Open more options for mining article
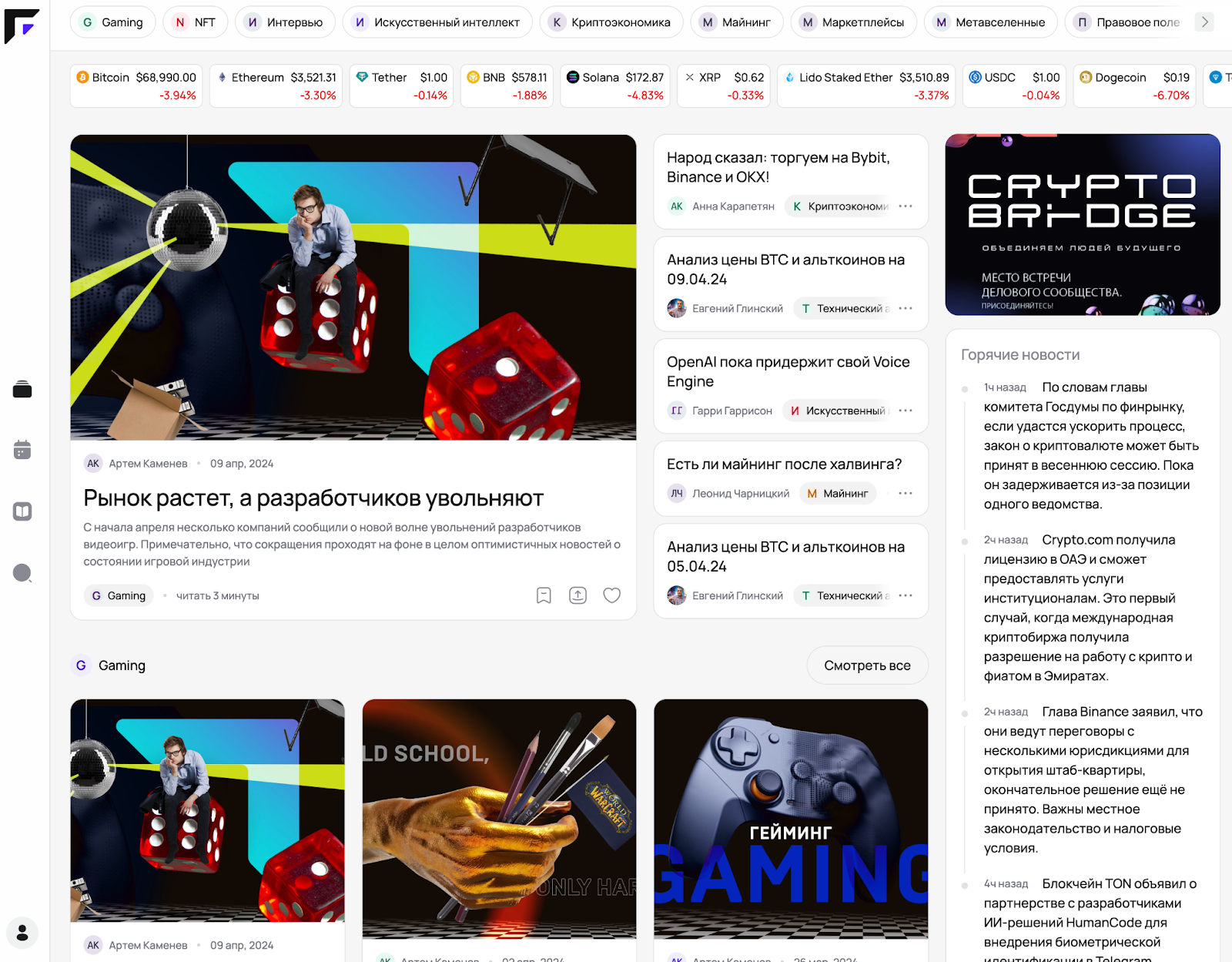Viewport: 1232px width, 962px height. pos(906,494)
